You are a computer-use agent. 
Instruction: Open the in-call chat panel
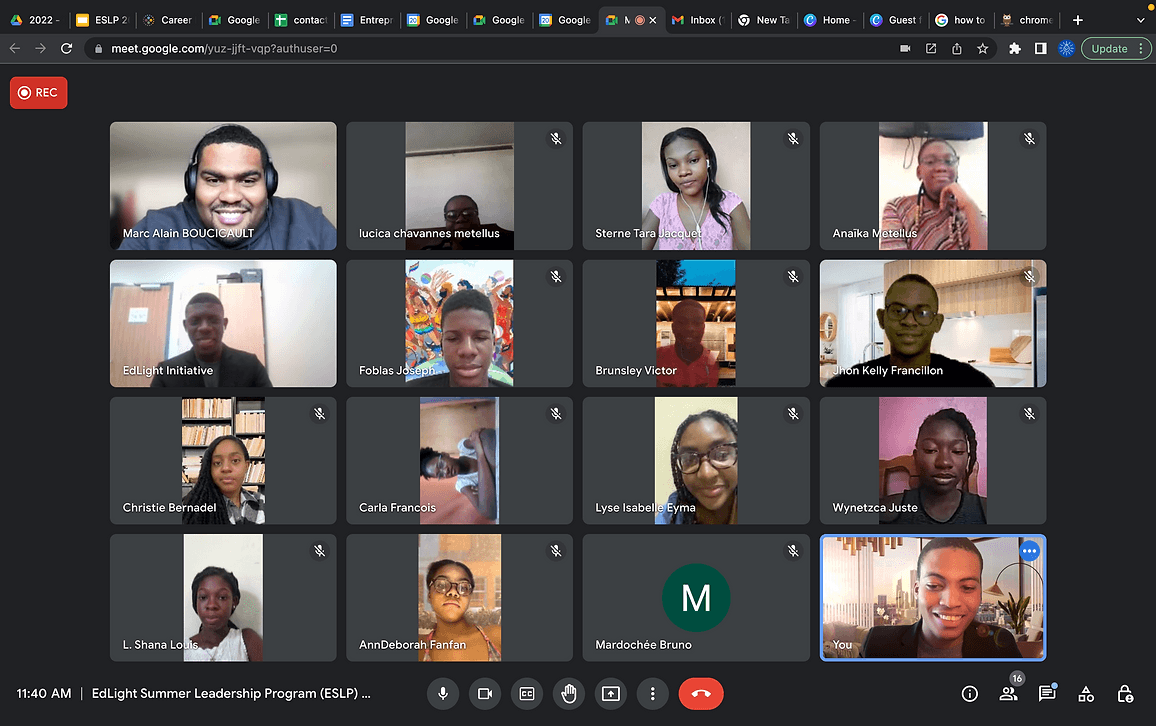click(x=1046, y=693)
